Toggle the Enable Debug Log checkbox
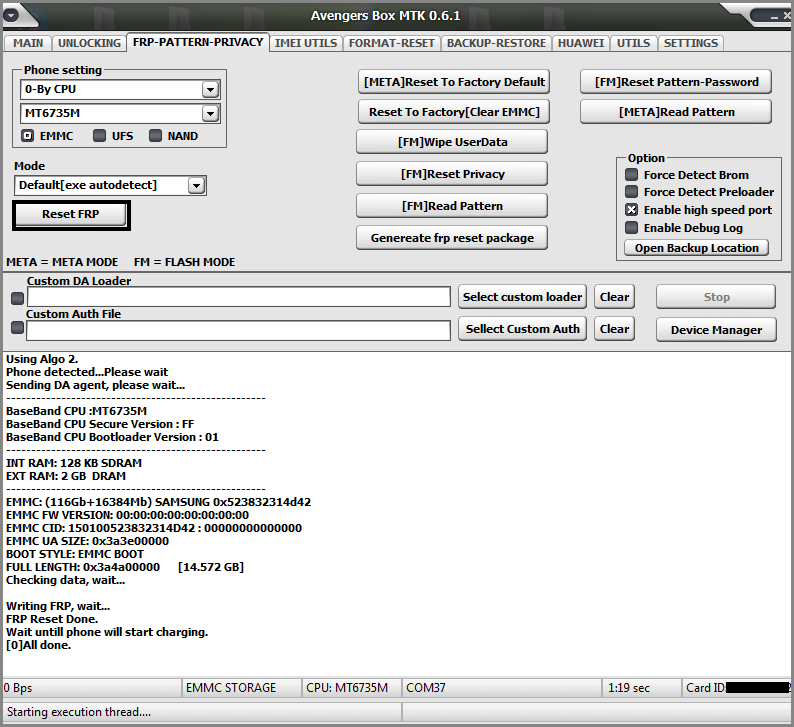Image resolution: width=794 pixels, height=727 pixels. click(x=631, y=228)
